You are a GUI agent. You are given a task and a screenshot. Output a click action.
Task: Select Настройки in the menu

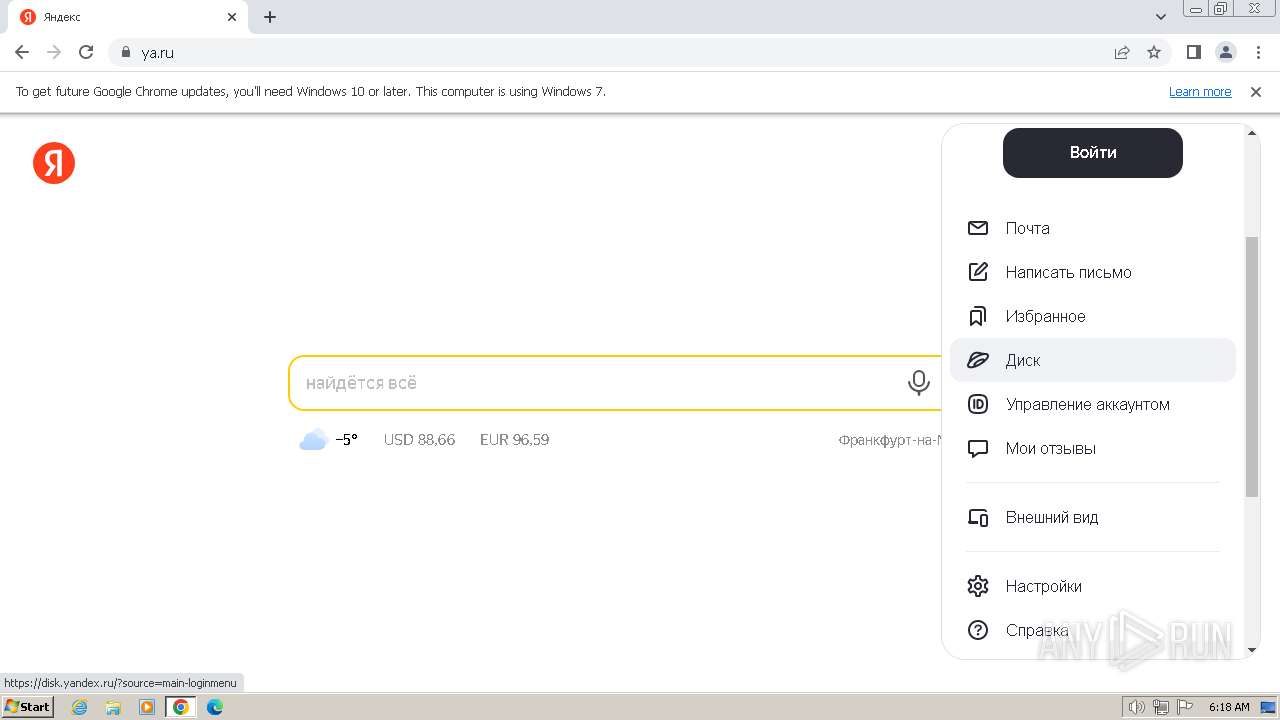pos(1093,586)
